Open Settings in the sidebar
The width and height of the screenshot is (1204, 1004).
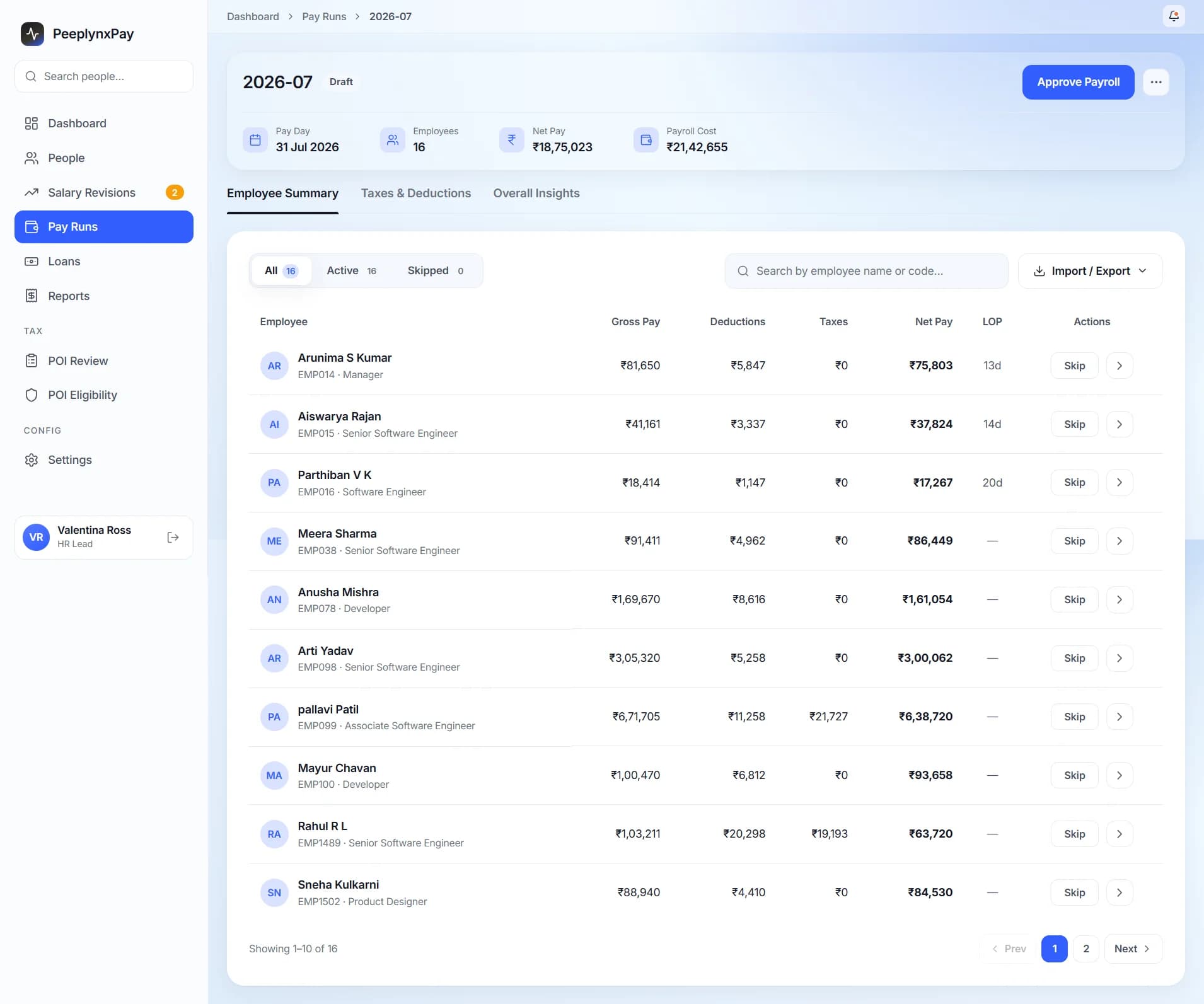[x=104, y=460]
